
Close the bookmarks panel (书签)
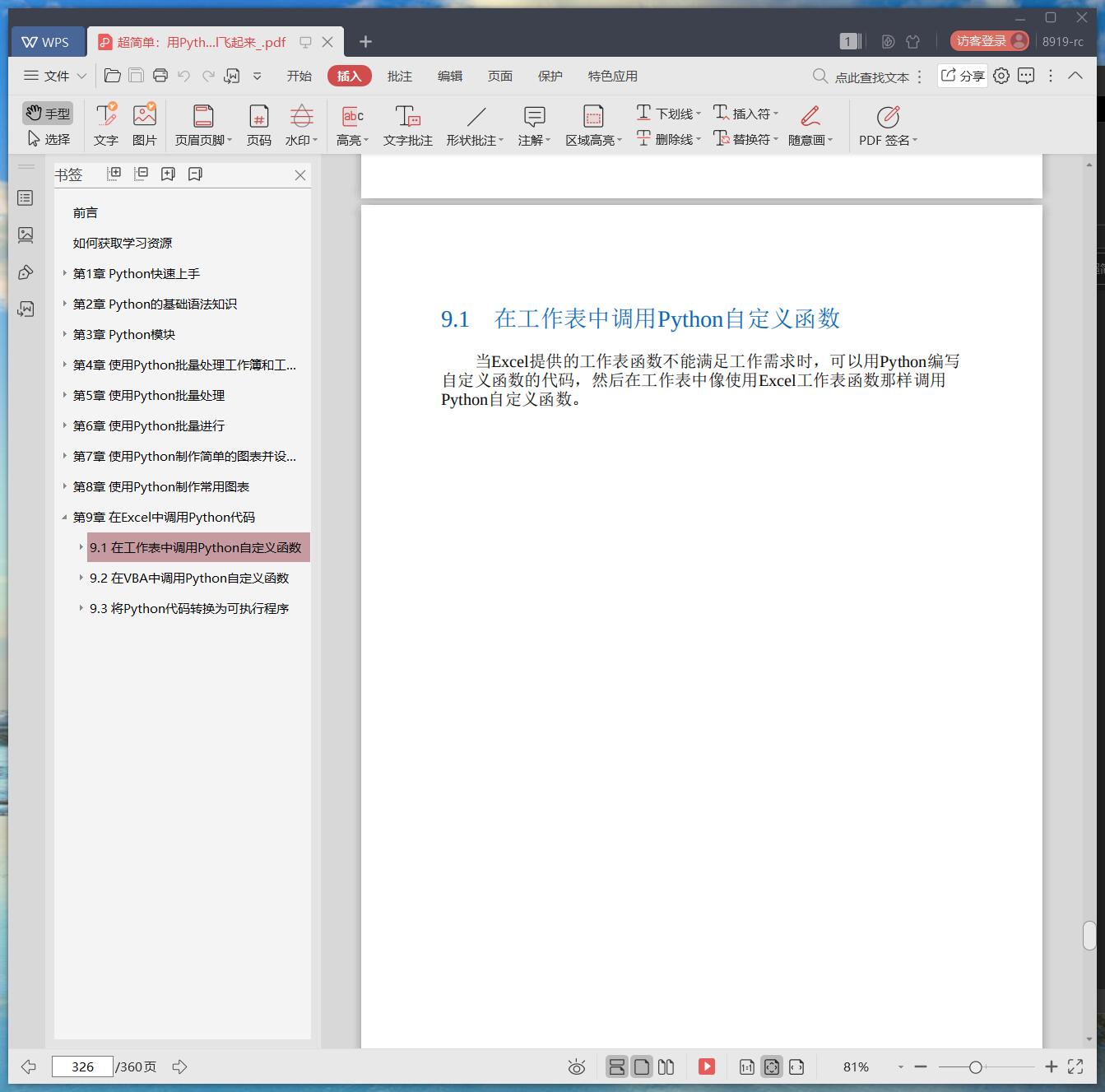click(300, 174)
